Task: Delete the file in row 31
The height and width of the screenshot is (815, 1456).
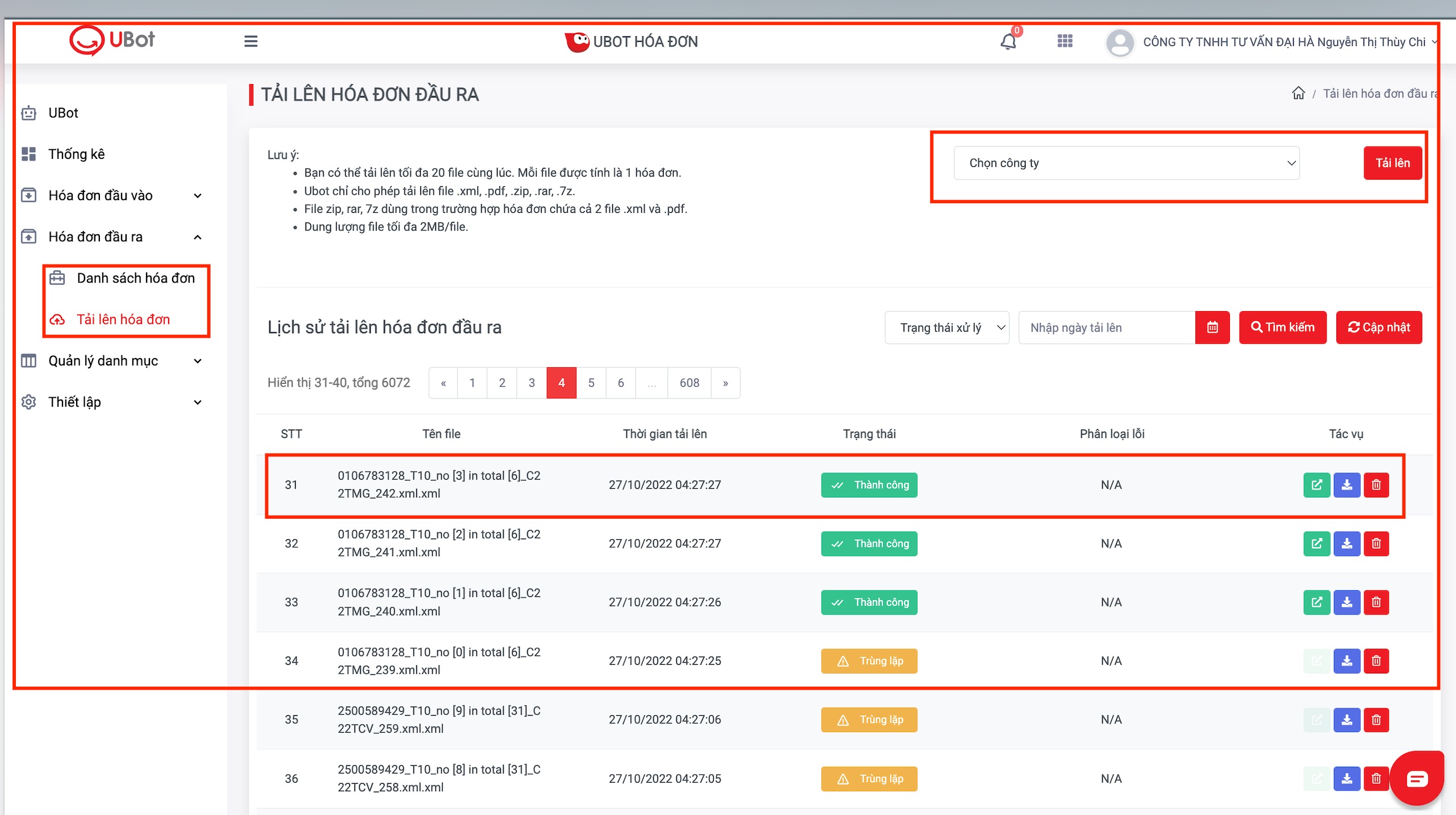Action: pyautogui.click(x=1376, y=485)
